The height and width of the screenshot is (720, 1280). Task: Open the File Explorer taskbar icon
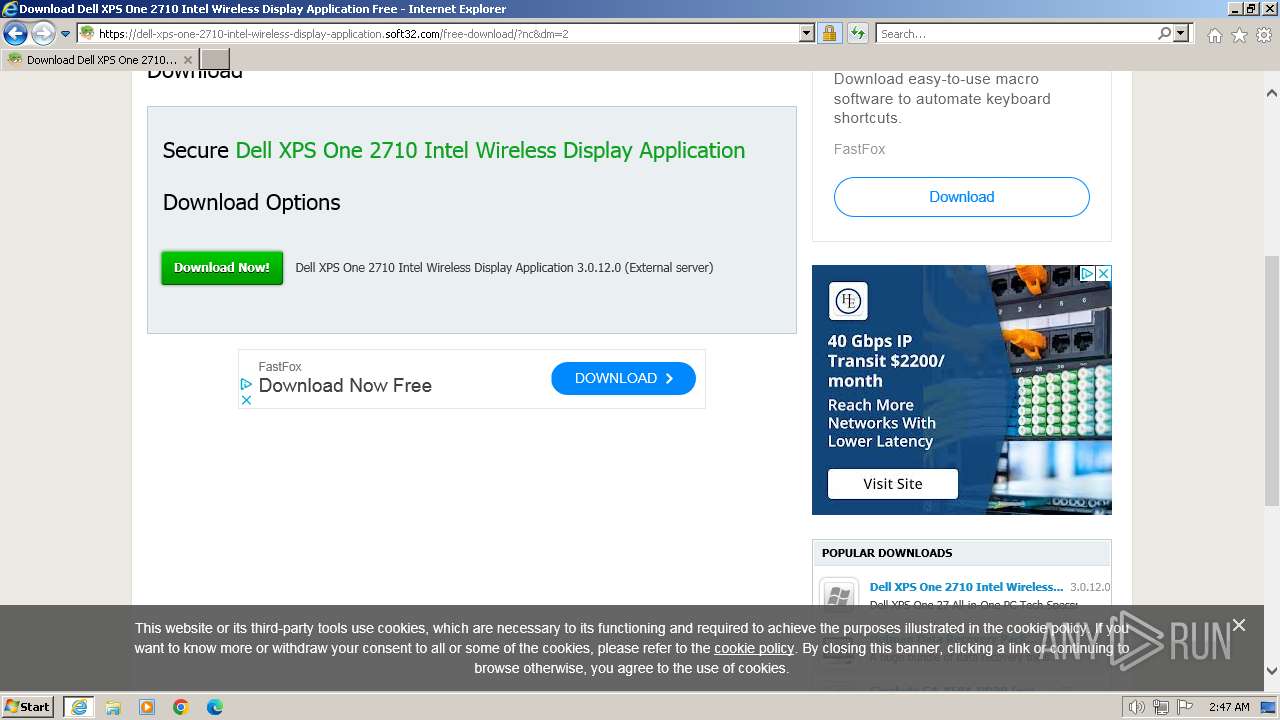113,707
